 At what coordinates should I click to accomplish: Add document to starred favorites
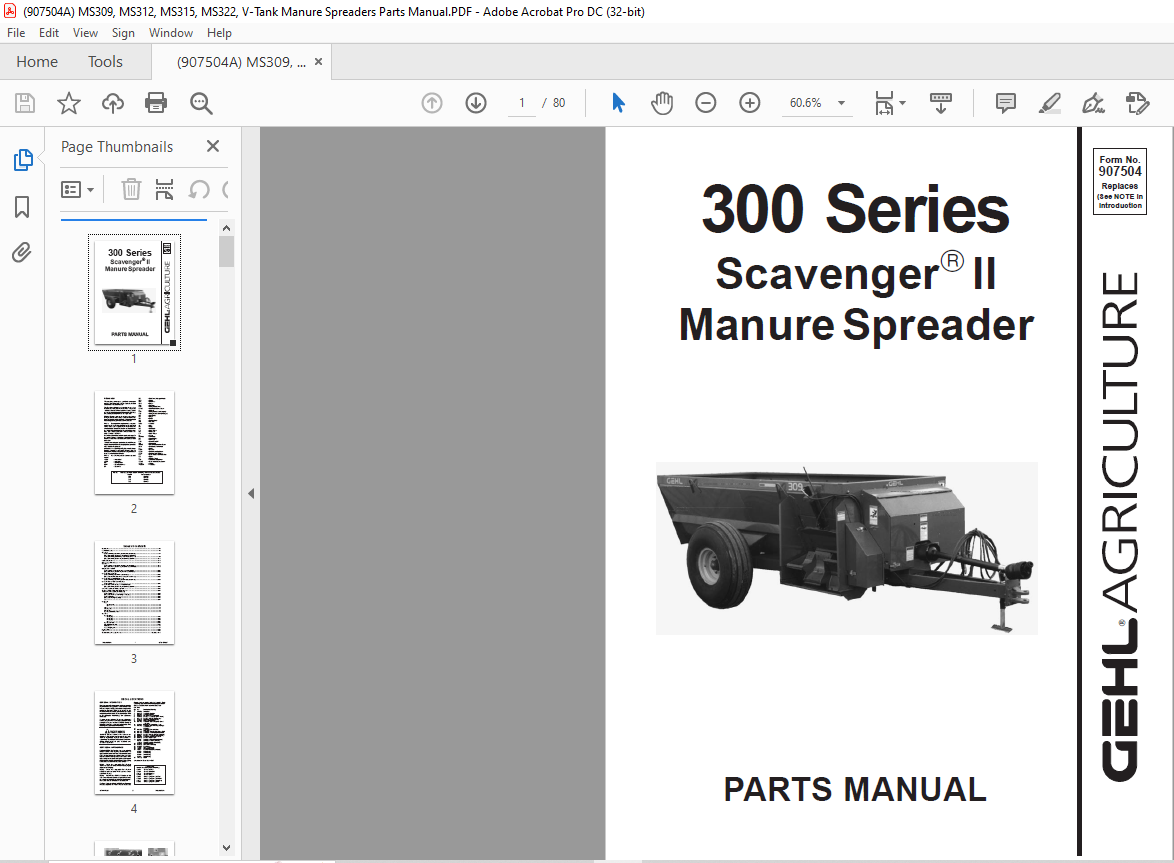[x=69, y=103]
